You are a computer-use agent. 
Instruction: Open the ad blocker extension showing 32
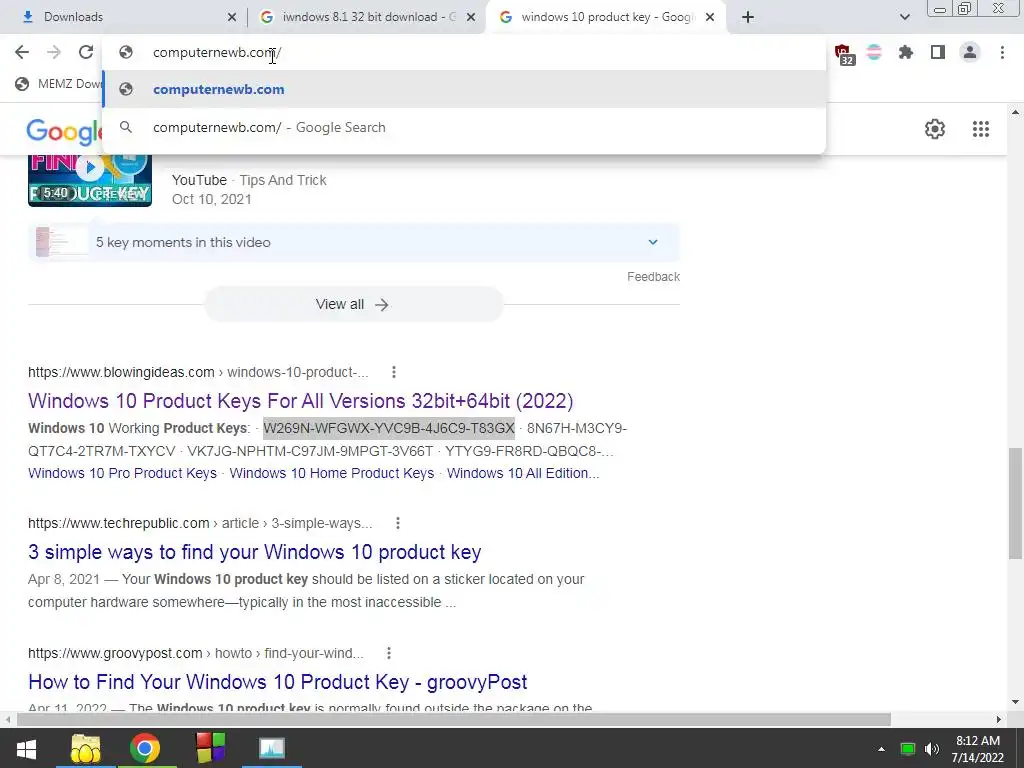pyautogui.click(x=844, y=54)
